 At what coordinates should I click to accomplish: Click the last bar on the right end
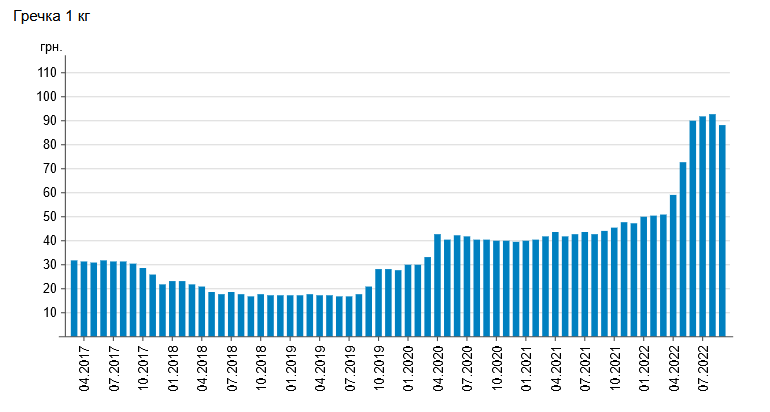pos(722,231)
